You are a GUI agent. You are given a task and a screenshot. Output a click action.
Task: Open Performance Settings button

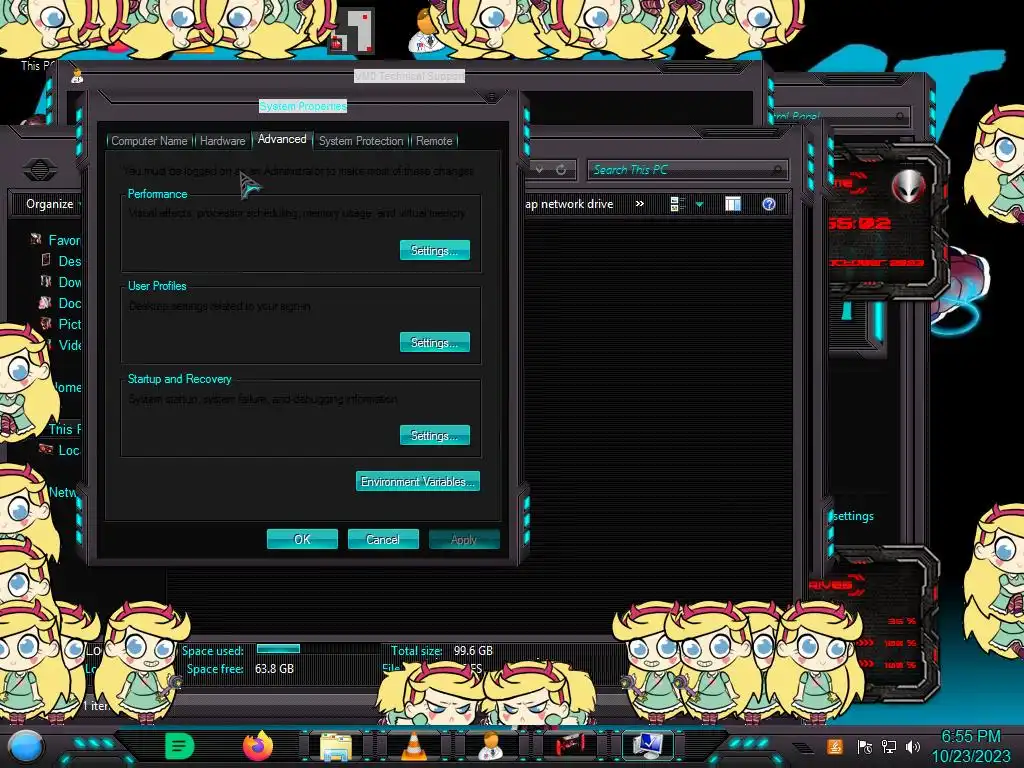[434, 250]
